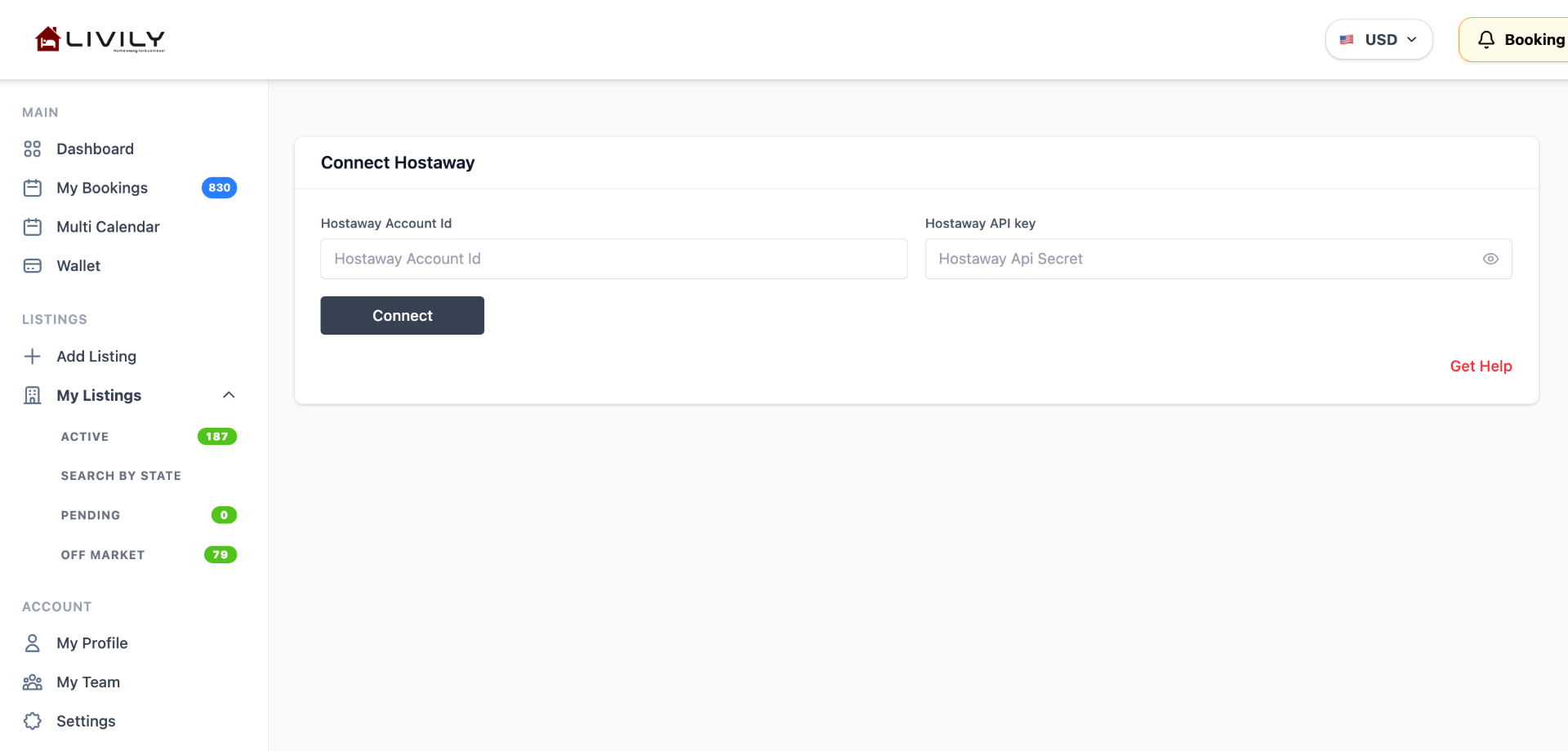1568x751 pixels.
Task: Click the LISTINGS section label
Action: [x=55, y=319]
